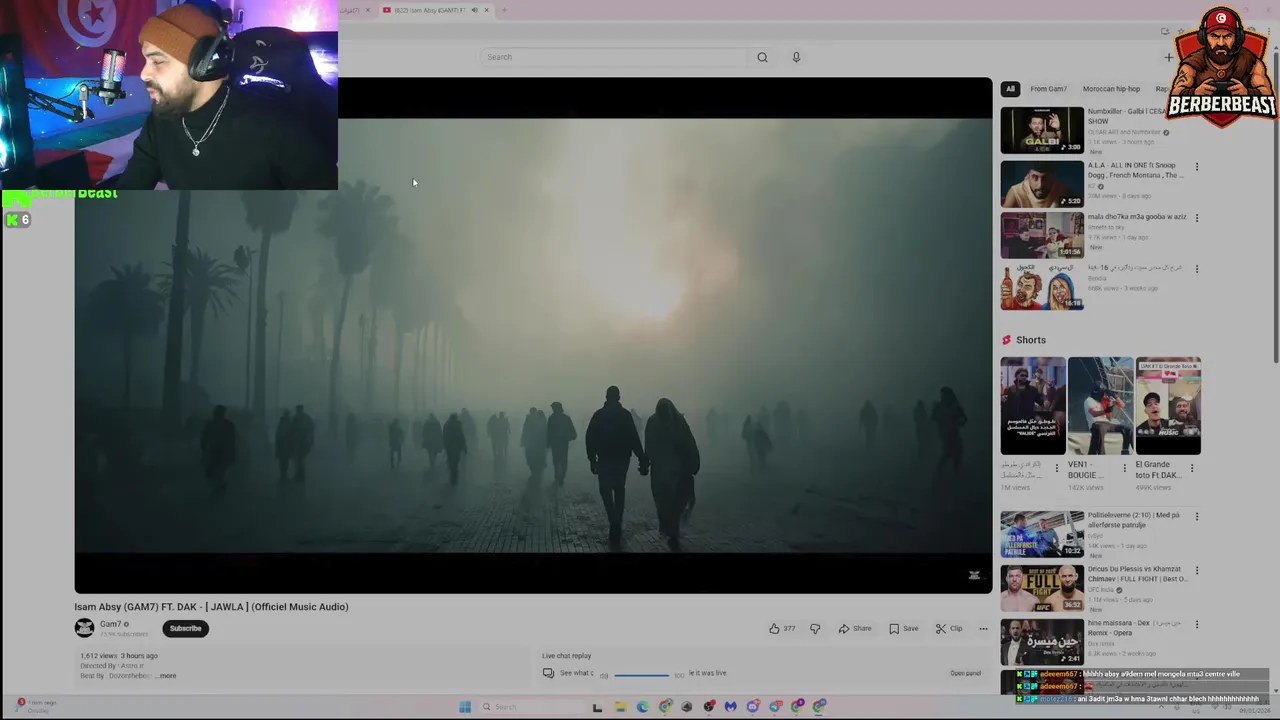Image resolution: width=1280 pixels, height=720 pixels.
Task: Click the live chat replay bubble icon
Action: 548,673
